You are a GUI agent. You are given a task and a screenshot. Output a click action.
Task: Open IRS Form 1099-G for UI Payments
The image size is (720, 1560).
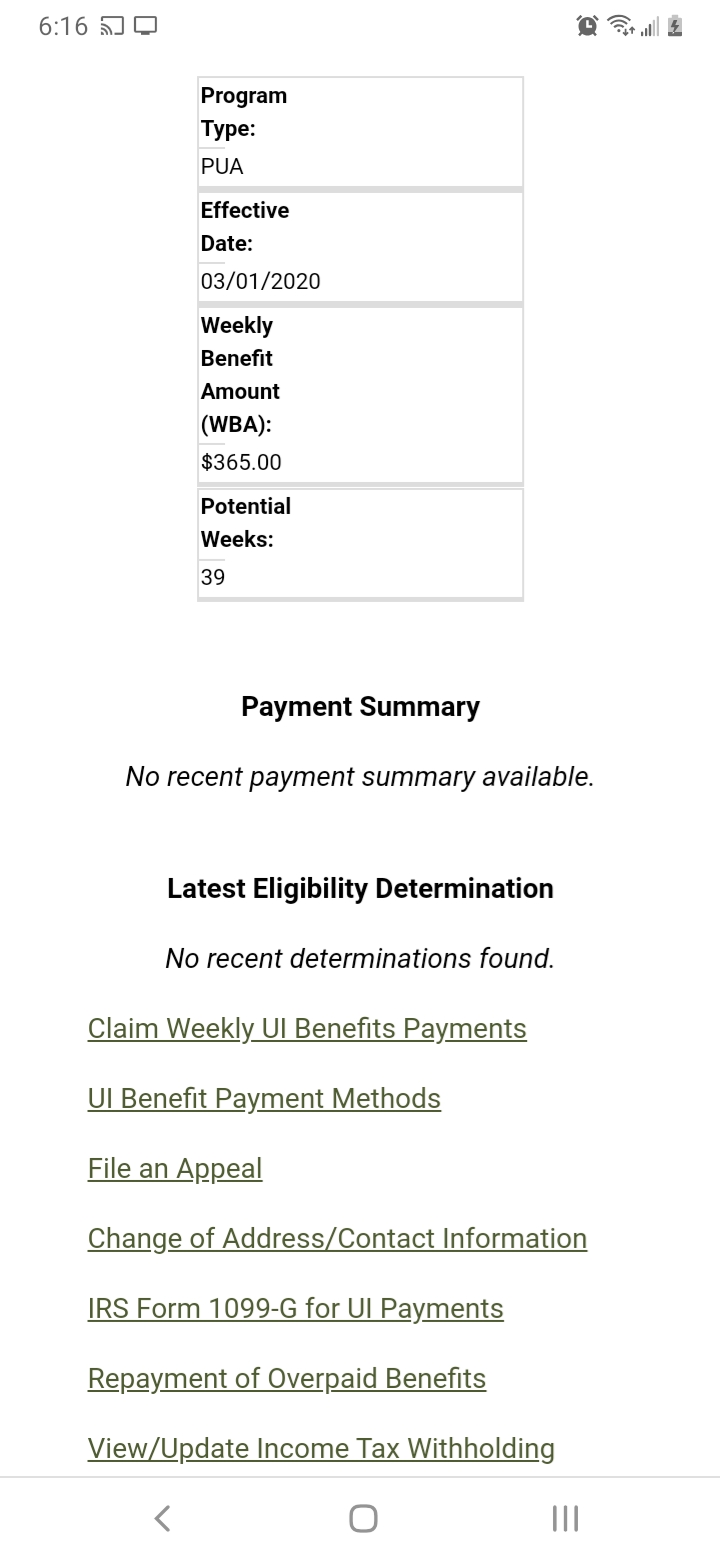(295, 1308)
